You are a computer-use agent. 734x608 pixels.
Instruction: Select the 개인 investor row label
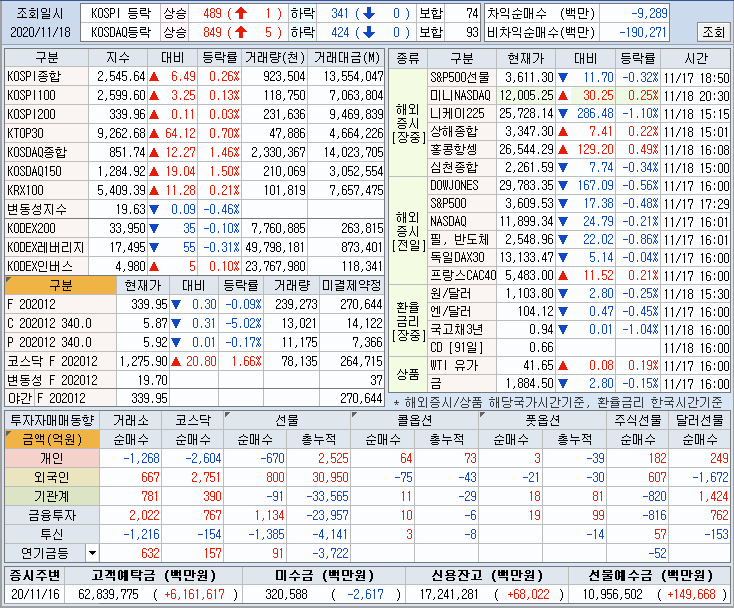(52, 458)
